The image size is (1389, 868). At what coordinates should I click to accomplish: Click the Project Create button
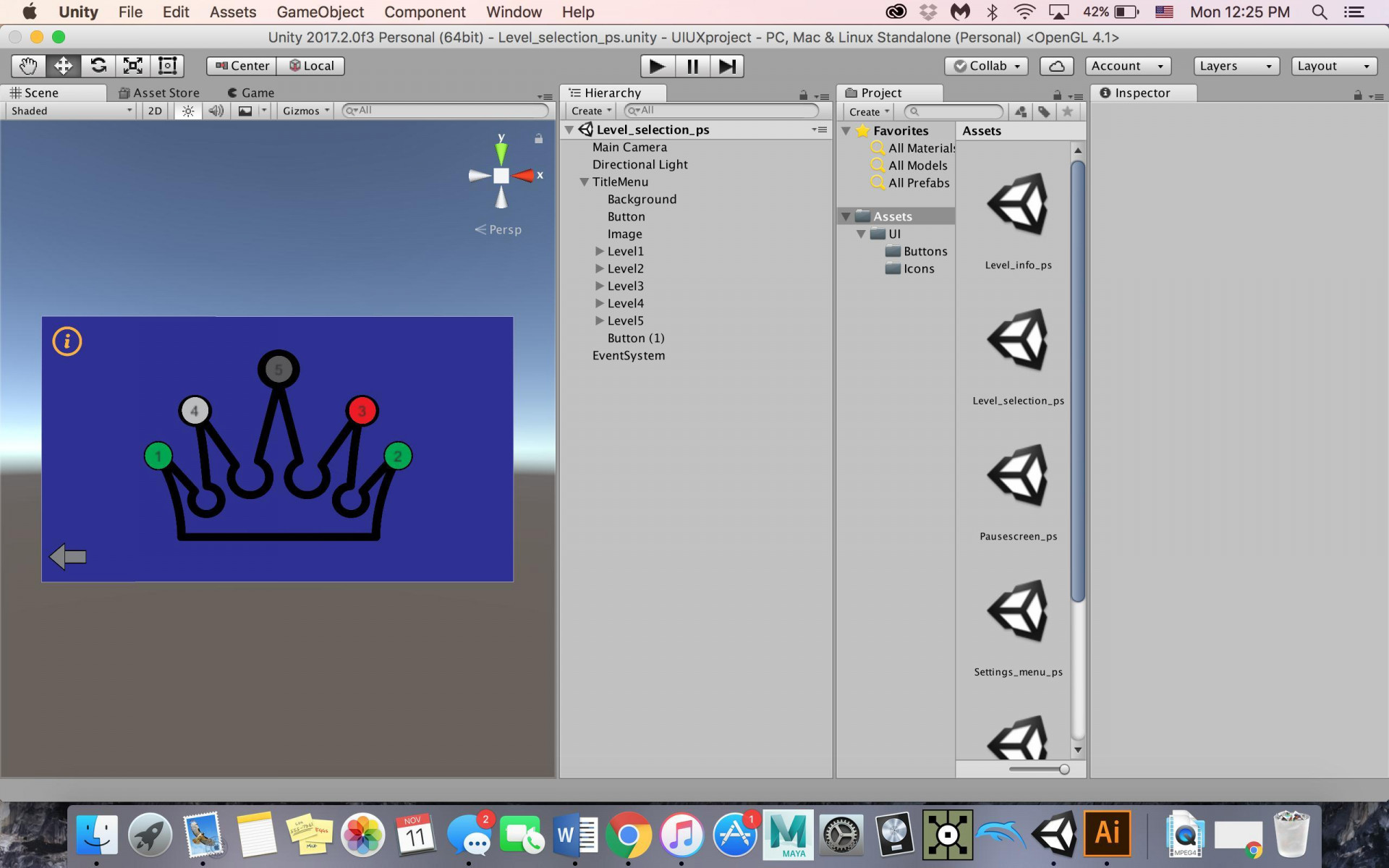868,111
